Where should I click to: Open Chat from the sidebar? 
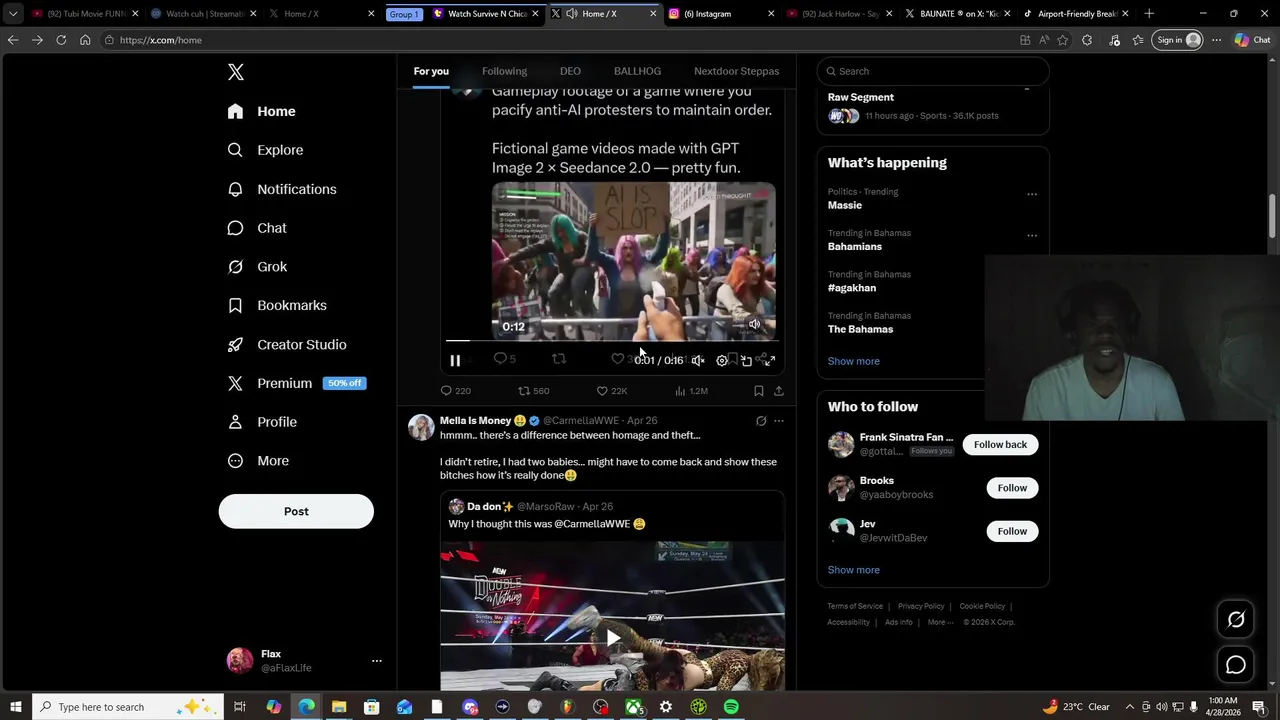click(257, 228)
